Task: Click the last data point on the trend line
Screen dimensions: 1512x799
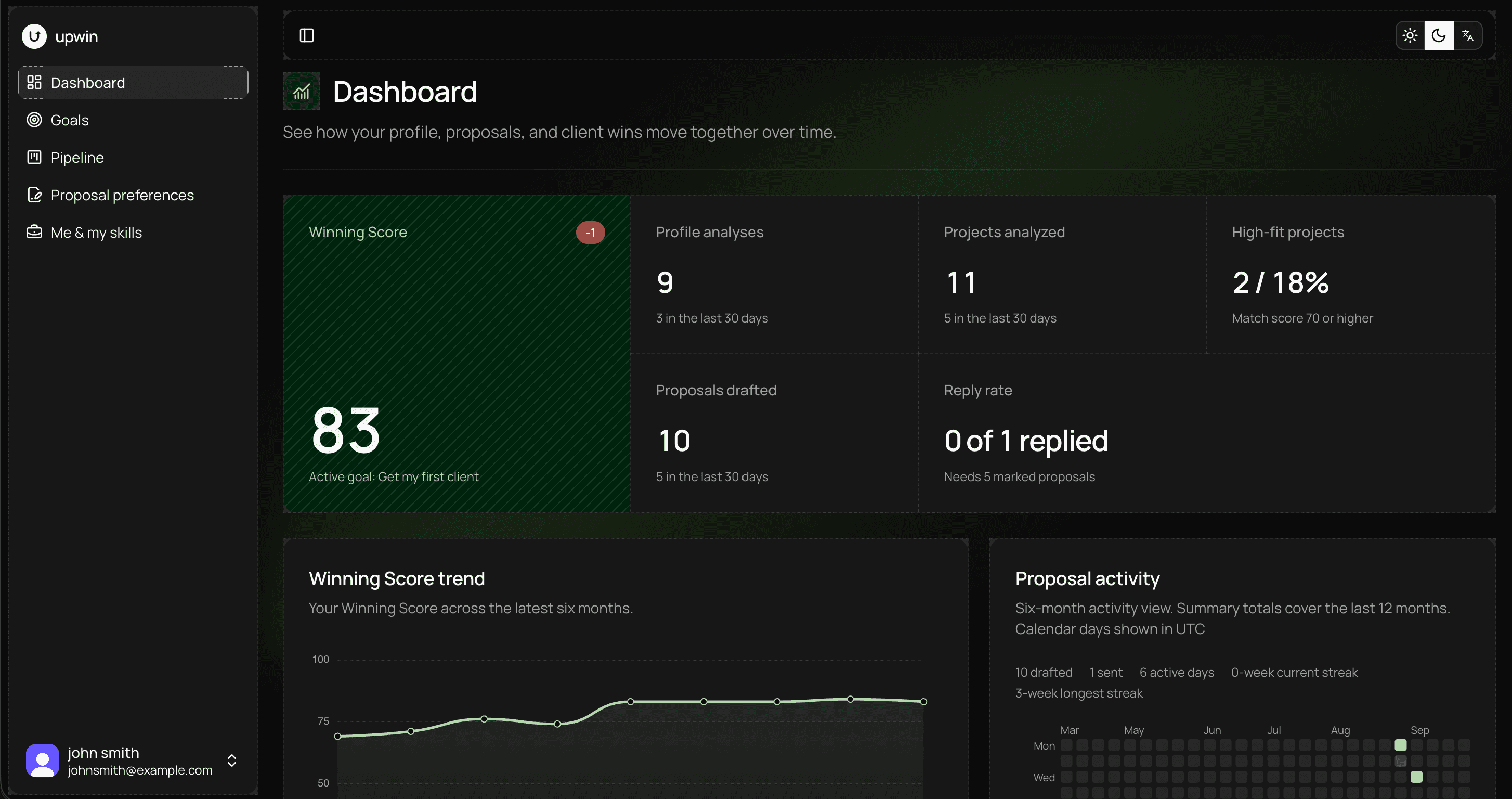Action: pos(923,702)
